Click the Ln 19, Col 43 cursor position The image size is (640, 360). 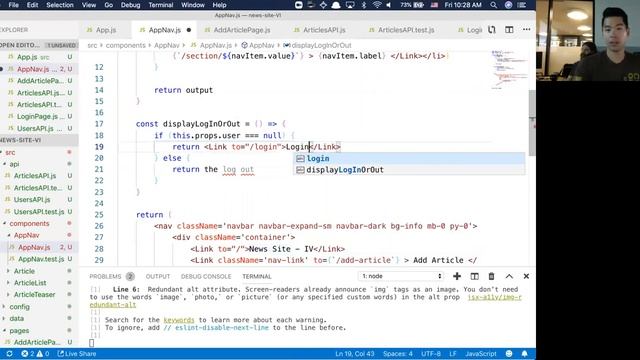click(354, 354)
